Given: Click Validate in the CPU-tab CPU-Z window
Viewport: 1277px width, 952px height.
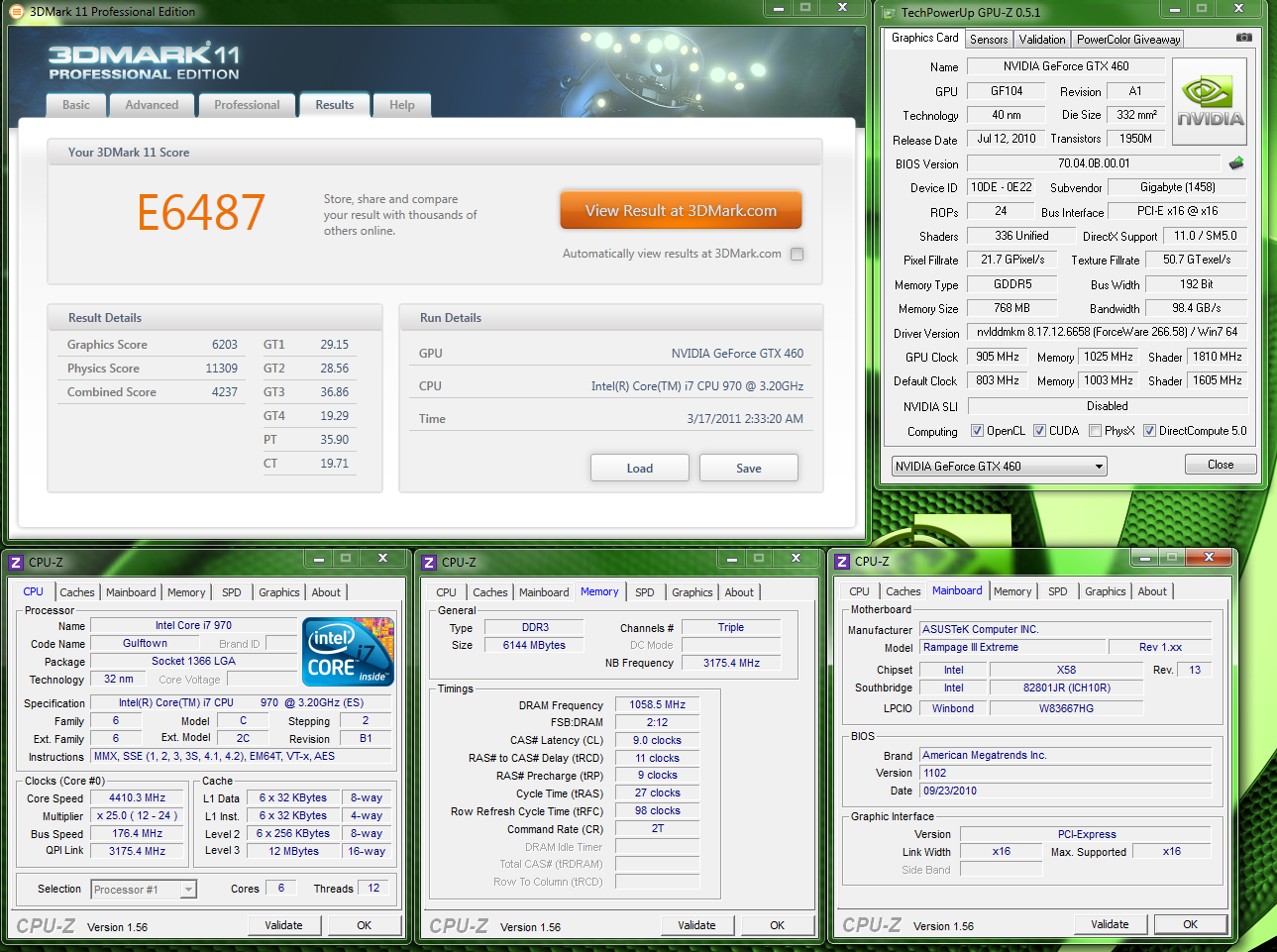Looking at the screenshot, I should [283, 925].
